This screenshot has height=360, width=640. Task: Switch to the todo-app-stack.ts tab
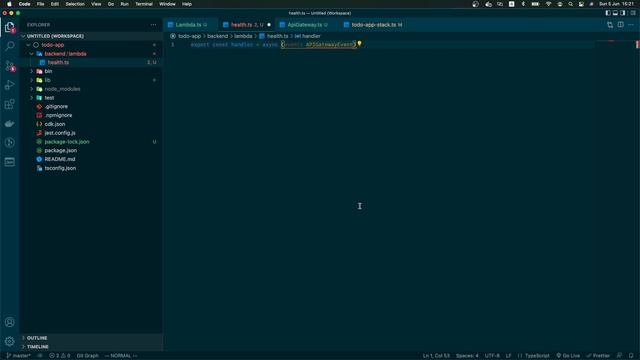coord(373,25)
